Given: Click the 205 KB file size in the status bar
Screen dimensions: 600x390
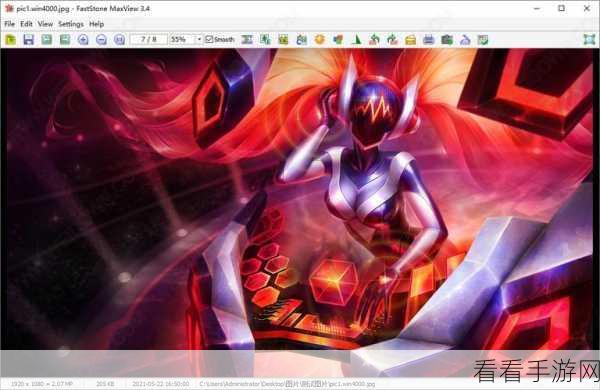Looking at the screenshot, I should pyautogui.click(x=105, y=383).
